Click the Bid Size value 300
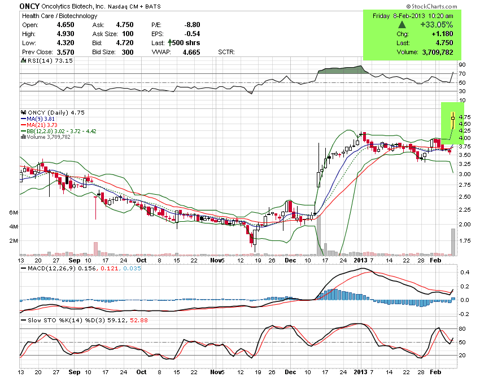480x377 pixels. (127, 52)
